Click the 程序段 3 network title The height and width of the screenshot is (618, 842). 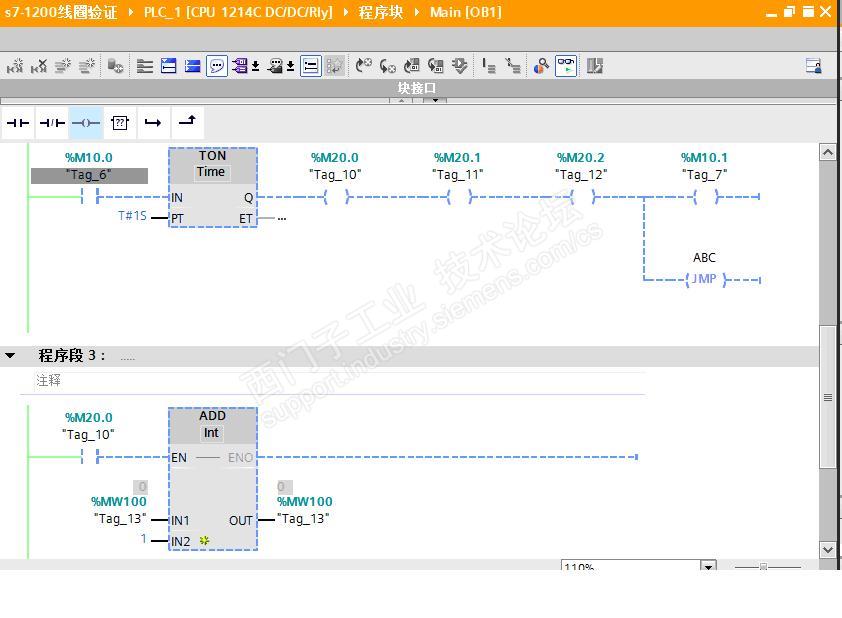[x=71, y=355]
